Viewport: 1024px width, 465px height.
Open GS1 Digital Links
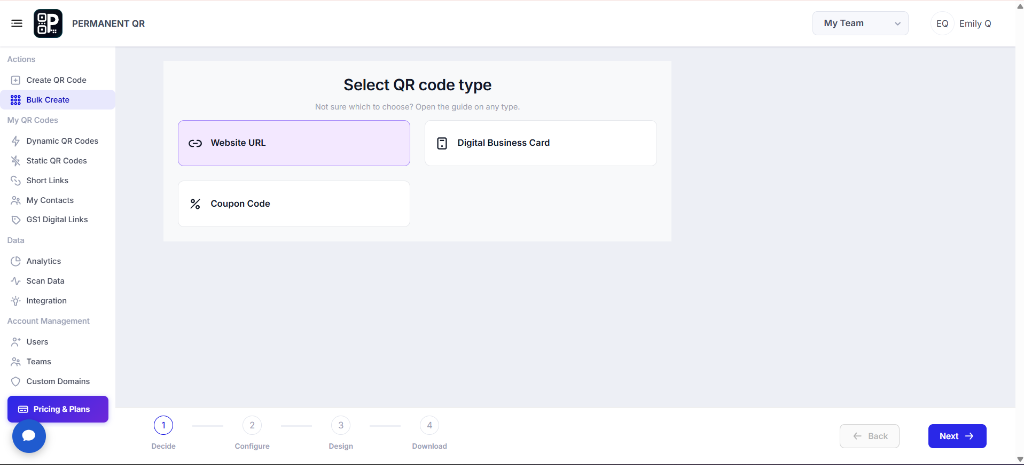(x=57, y=220)
